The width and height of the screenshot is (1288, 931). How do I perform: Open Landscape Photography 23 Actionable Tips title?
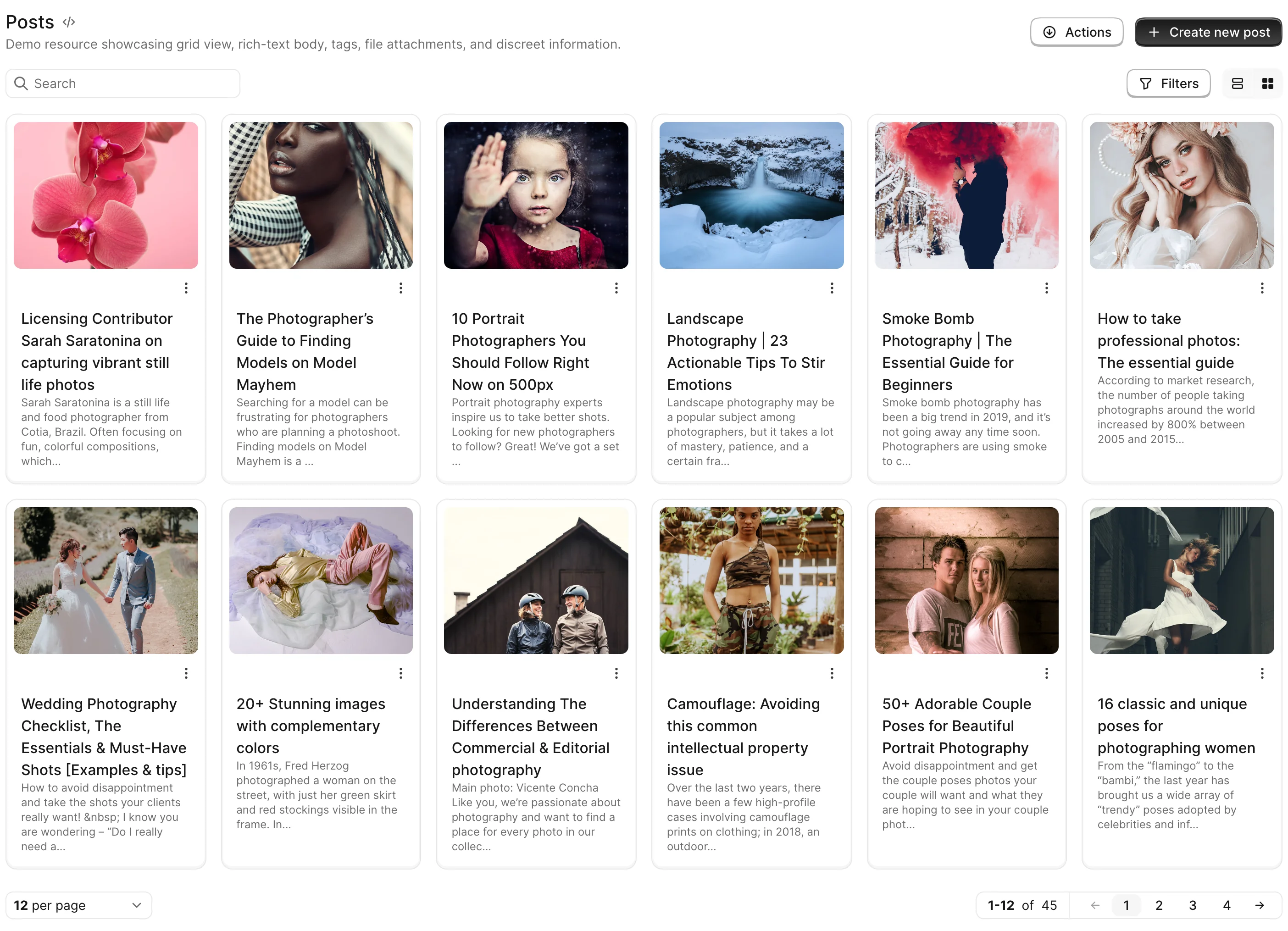click(746, 351)
